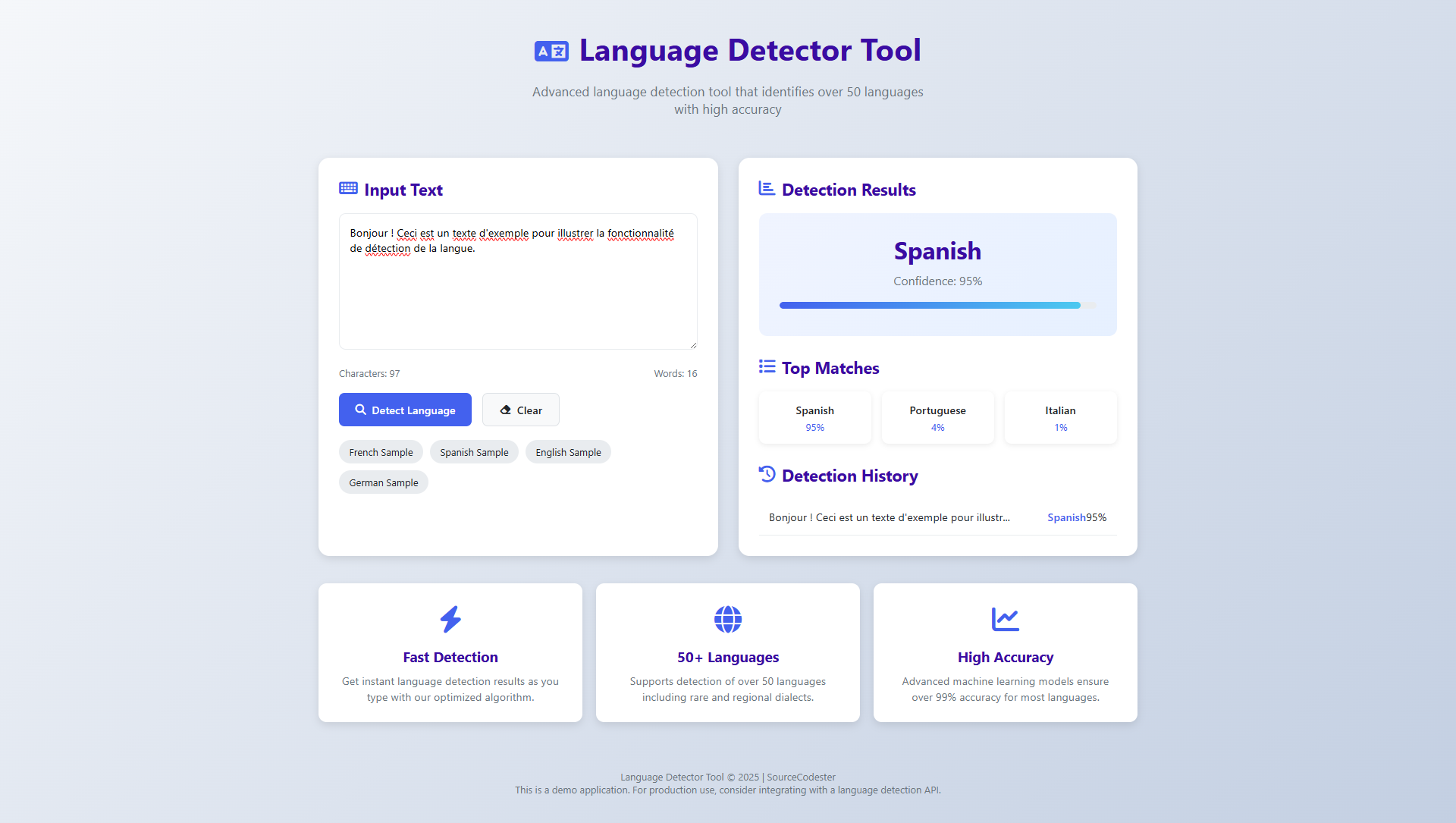The height and width of the screenshot is (823, 1456).
Task: Click the line chart High Accuracy icon
Action: pyautogui.click(x=1005, y=619)
